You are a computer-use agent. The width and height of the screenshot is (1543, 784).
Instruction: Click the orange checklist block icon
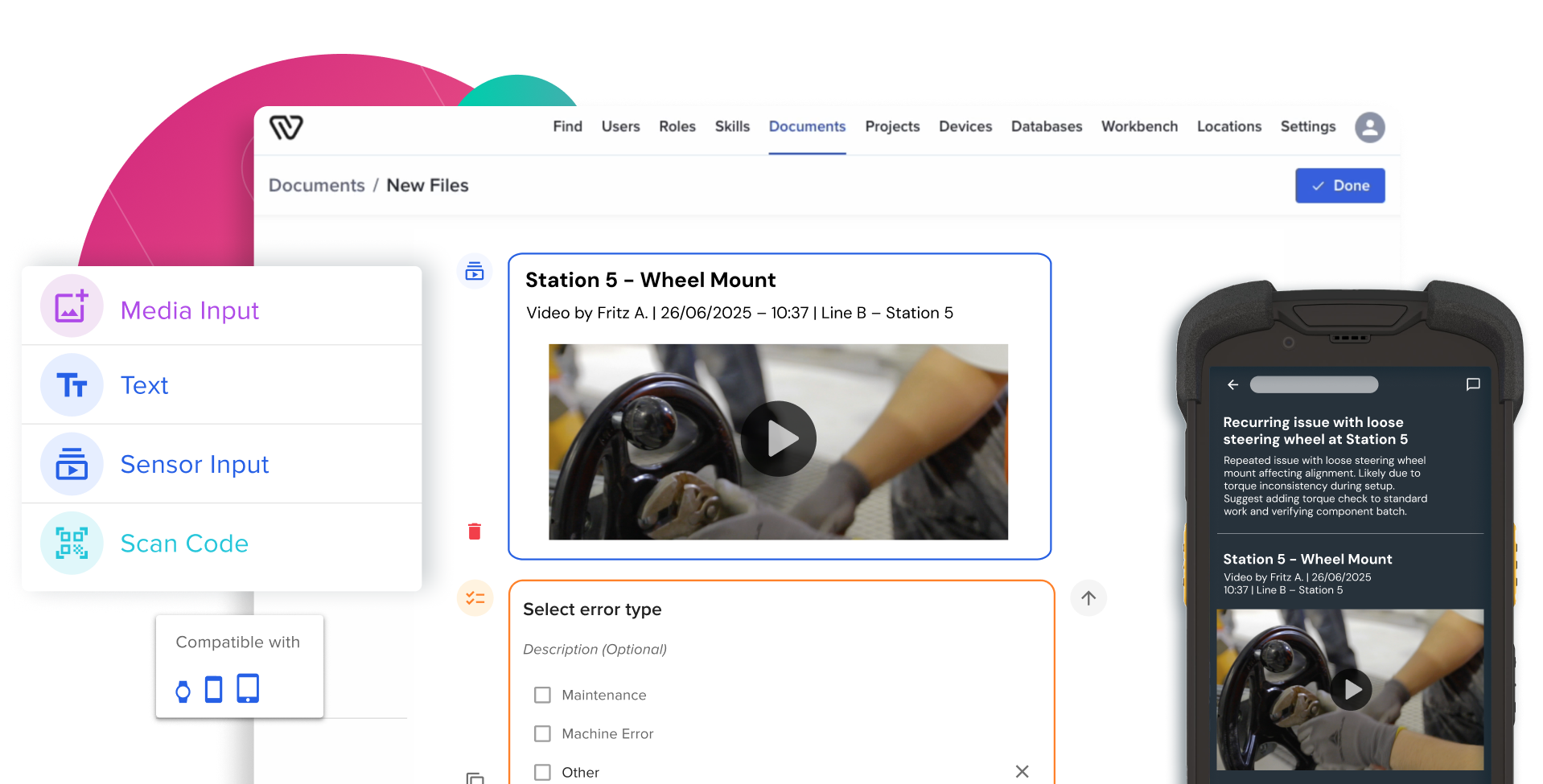[475, 598]
